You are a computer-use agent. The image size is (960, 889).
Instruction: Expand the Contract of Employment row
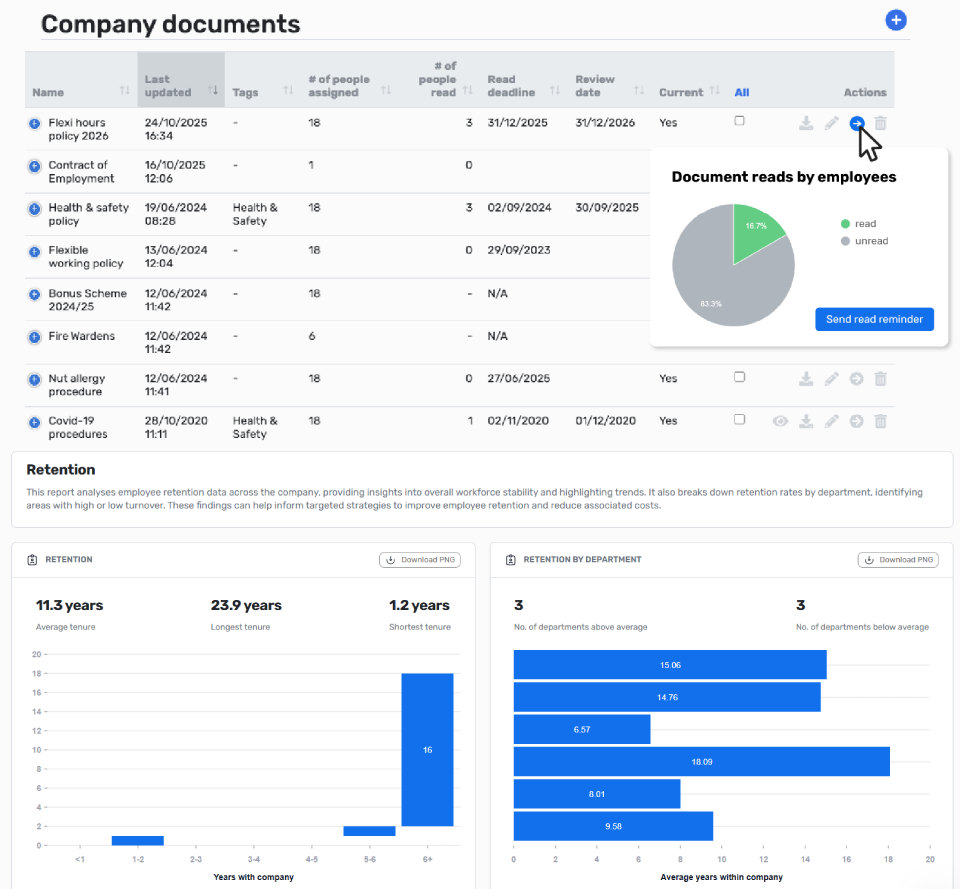tap(34, 166)
